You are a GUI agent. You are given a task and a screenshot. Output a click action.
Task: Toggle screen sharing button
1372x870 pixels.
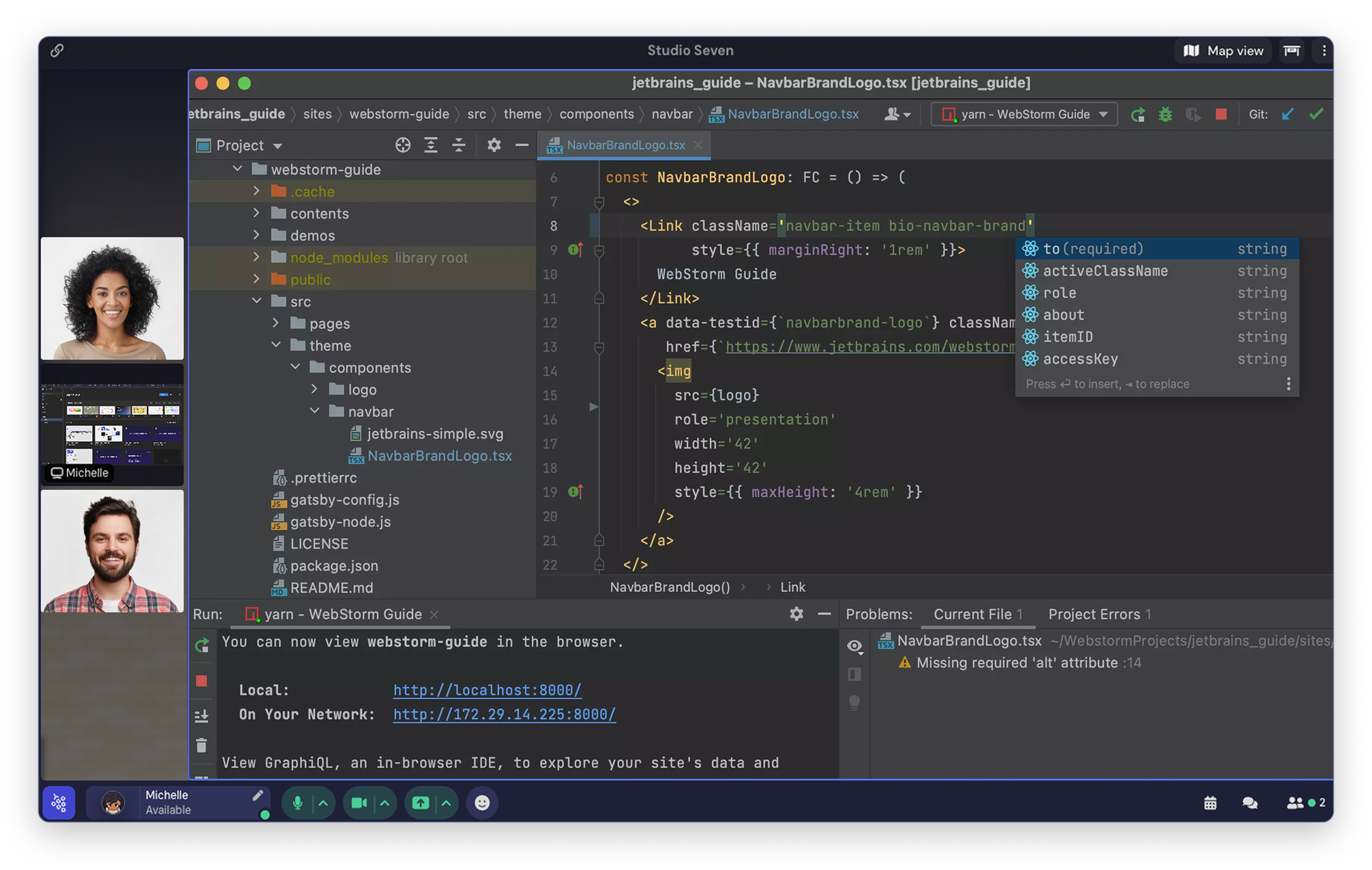click(x=421, y=803)
